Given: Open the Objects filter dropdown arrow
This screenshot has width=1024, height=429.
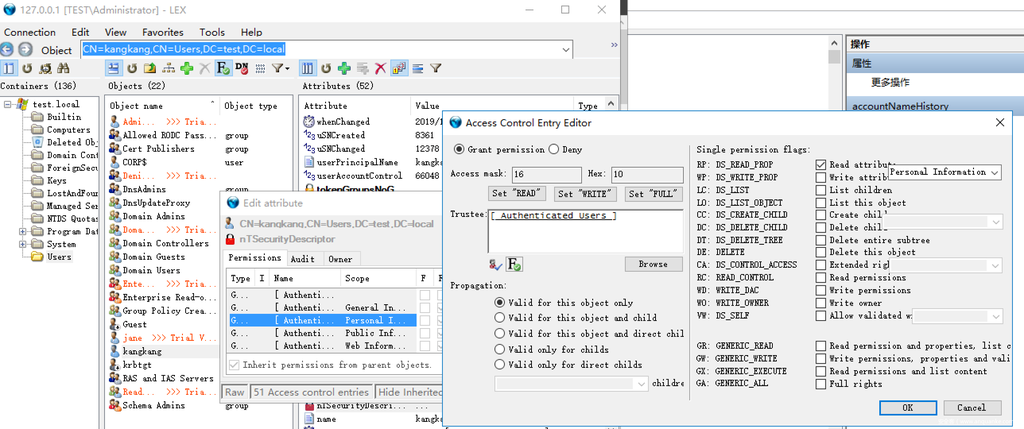Looking at the screenshot, I should click(288, 68).
